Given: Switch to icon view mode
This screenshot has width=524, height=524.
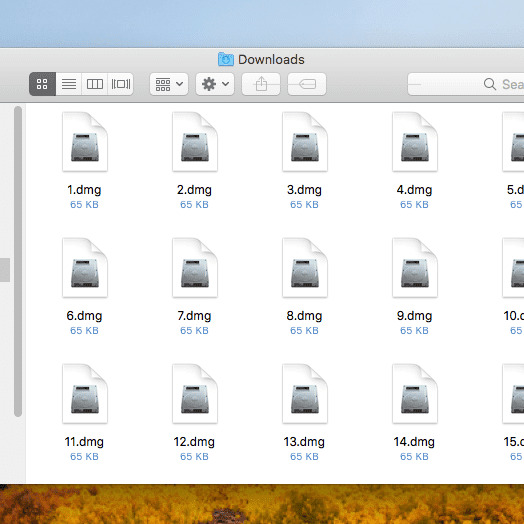Looking at the screenshot, I should [x=42, y=84].
